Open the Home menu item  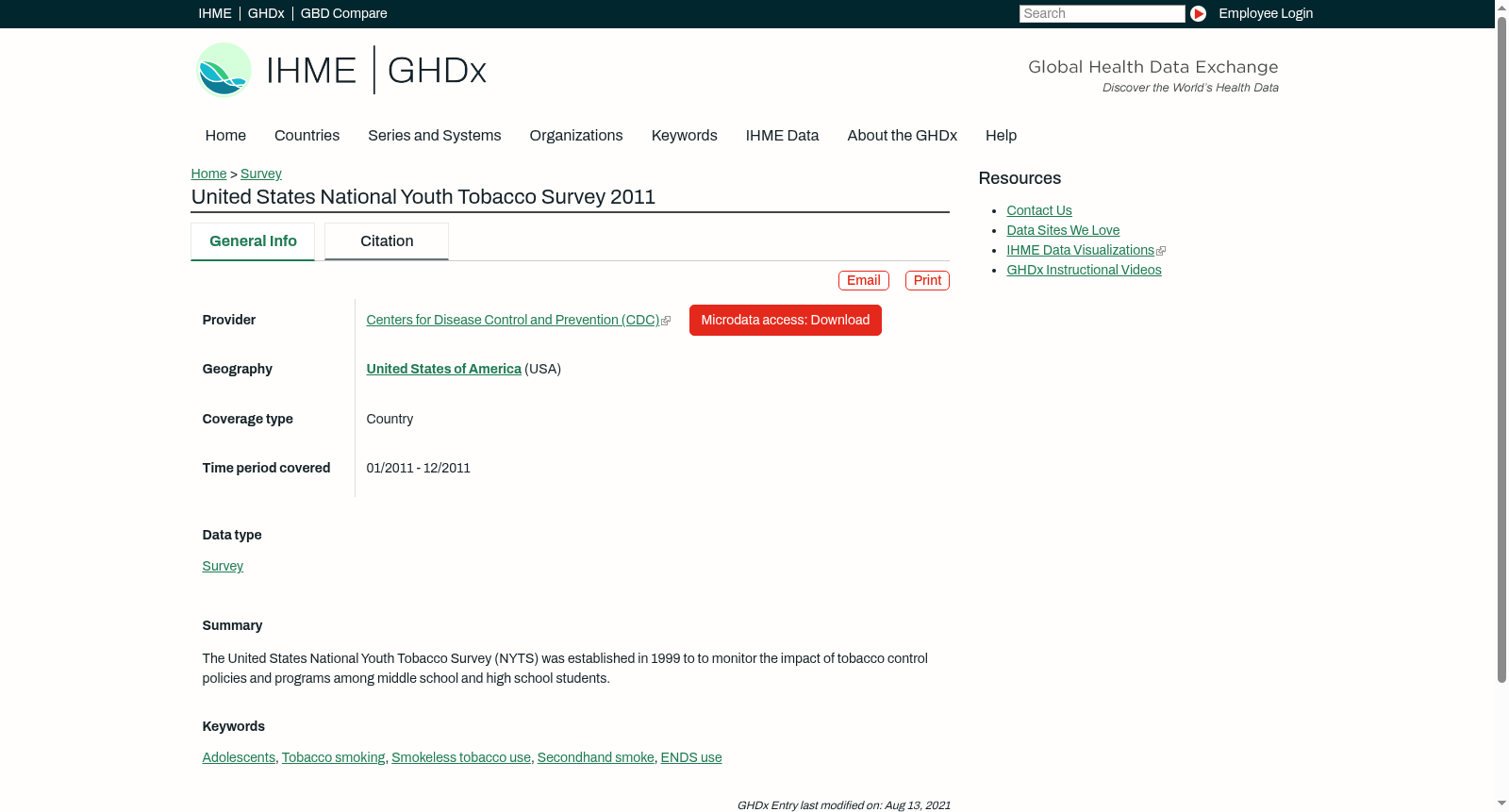click(225, 135)
